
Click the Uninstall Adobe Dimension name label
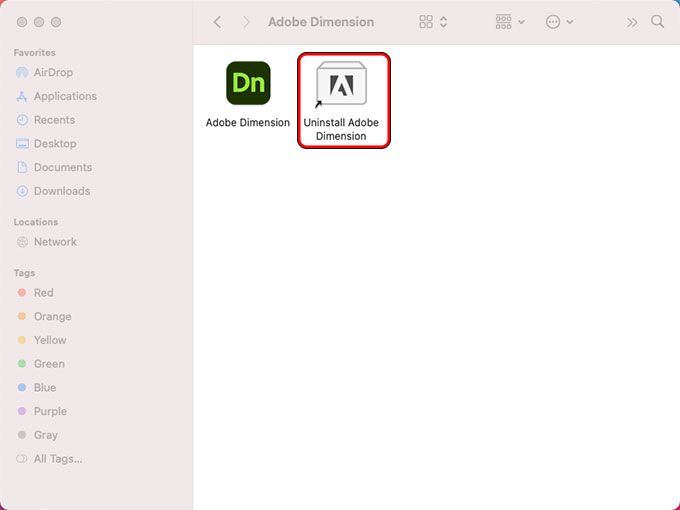341,129
